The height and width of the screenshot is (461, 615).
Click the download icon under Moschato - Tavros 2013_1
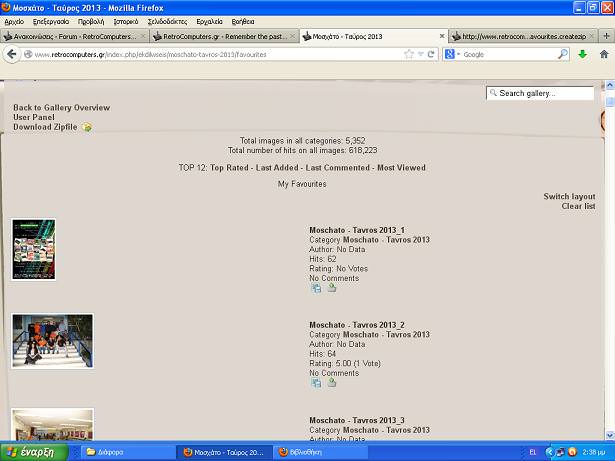tap(332, 288)
